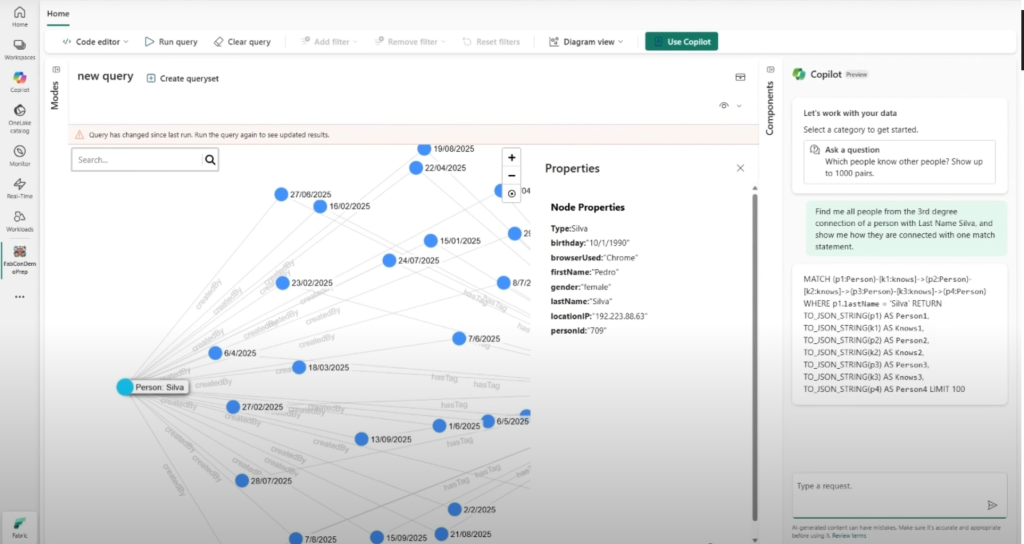Select the 6/4/2025 graph node
1024x544 pixels.
(x=215, y=353)
